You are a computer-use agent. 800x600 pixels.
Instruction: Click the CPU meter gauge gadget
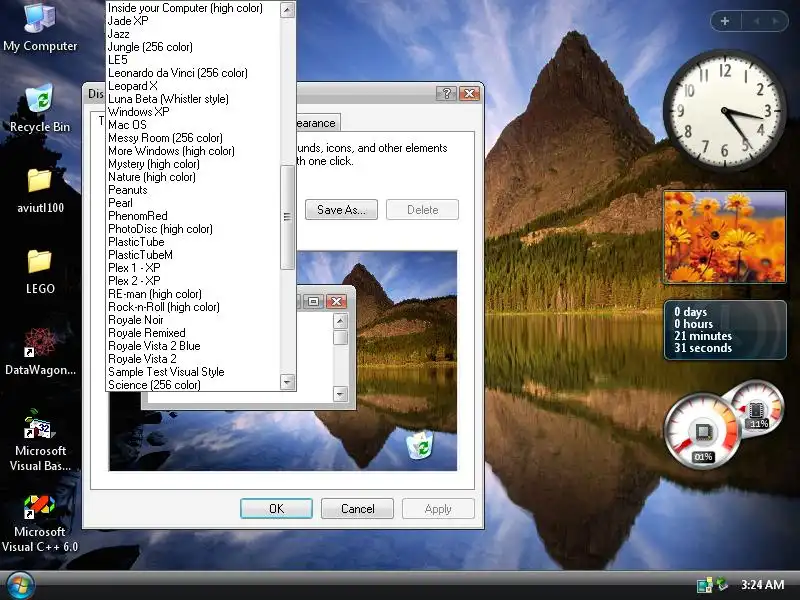tap(703, 431)
